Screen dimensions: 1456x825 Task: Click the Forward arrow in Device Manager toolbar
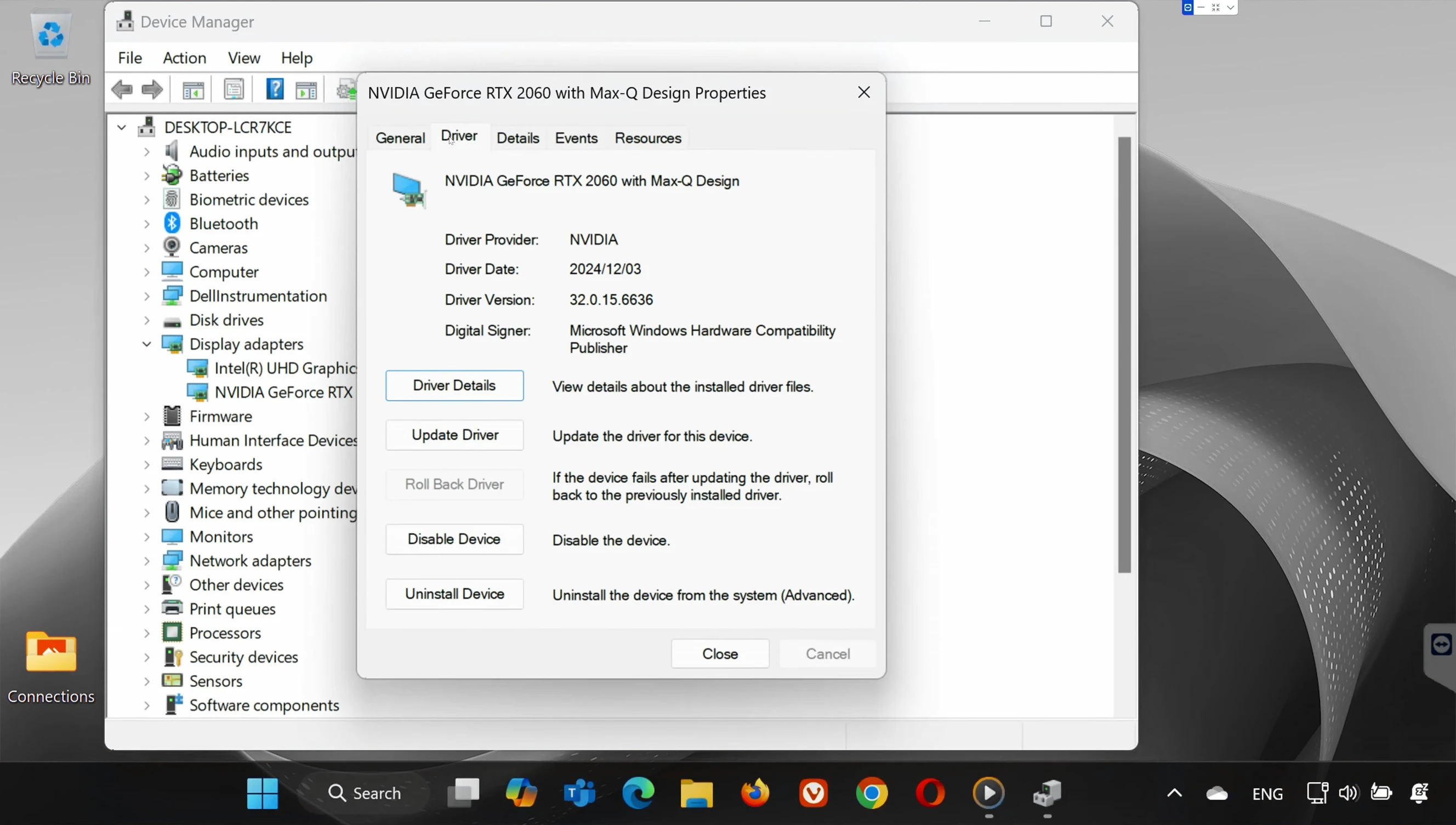coord(152,89)
